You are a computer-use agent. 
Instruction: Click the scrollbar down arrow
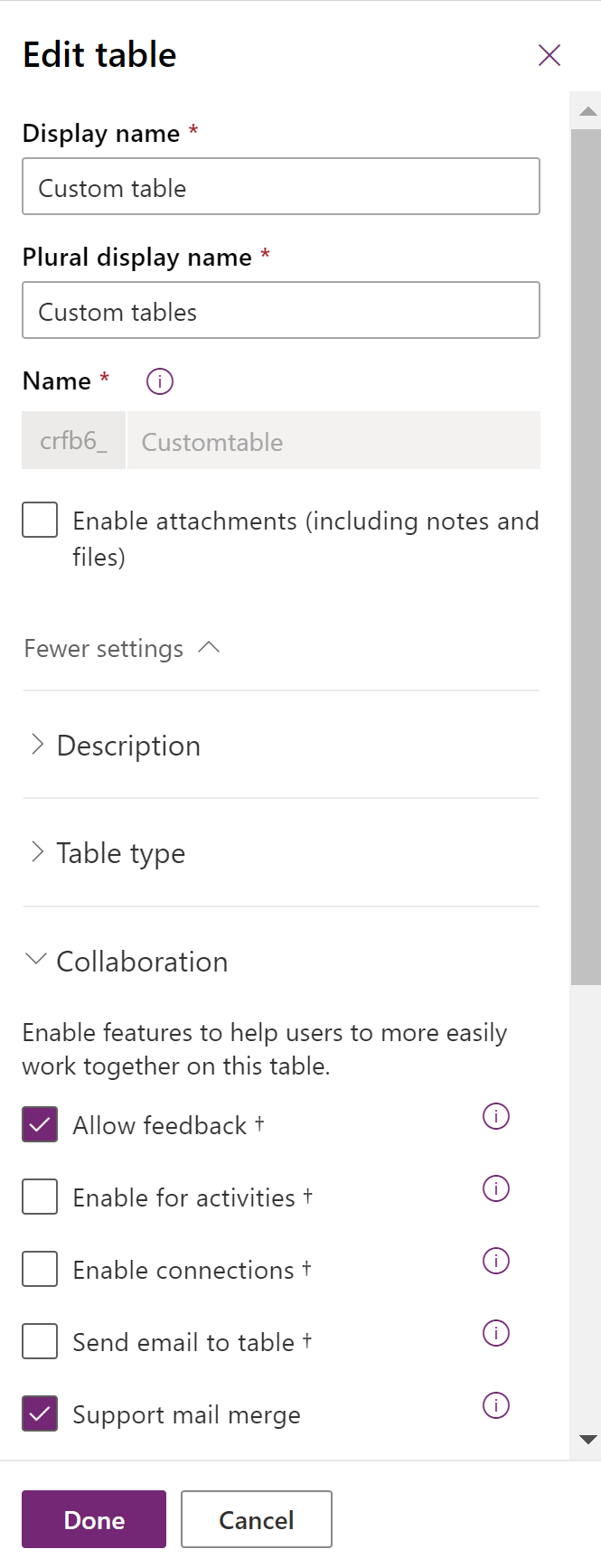[586, 1437]
